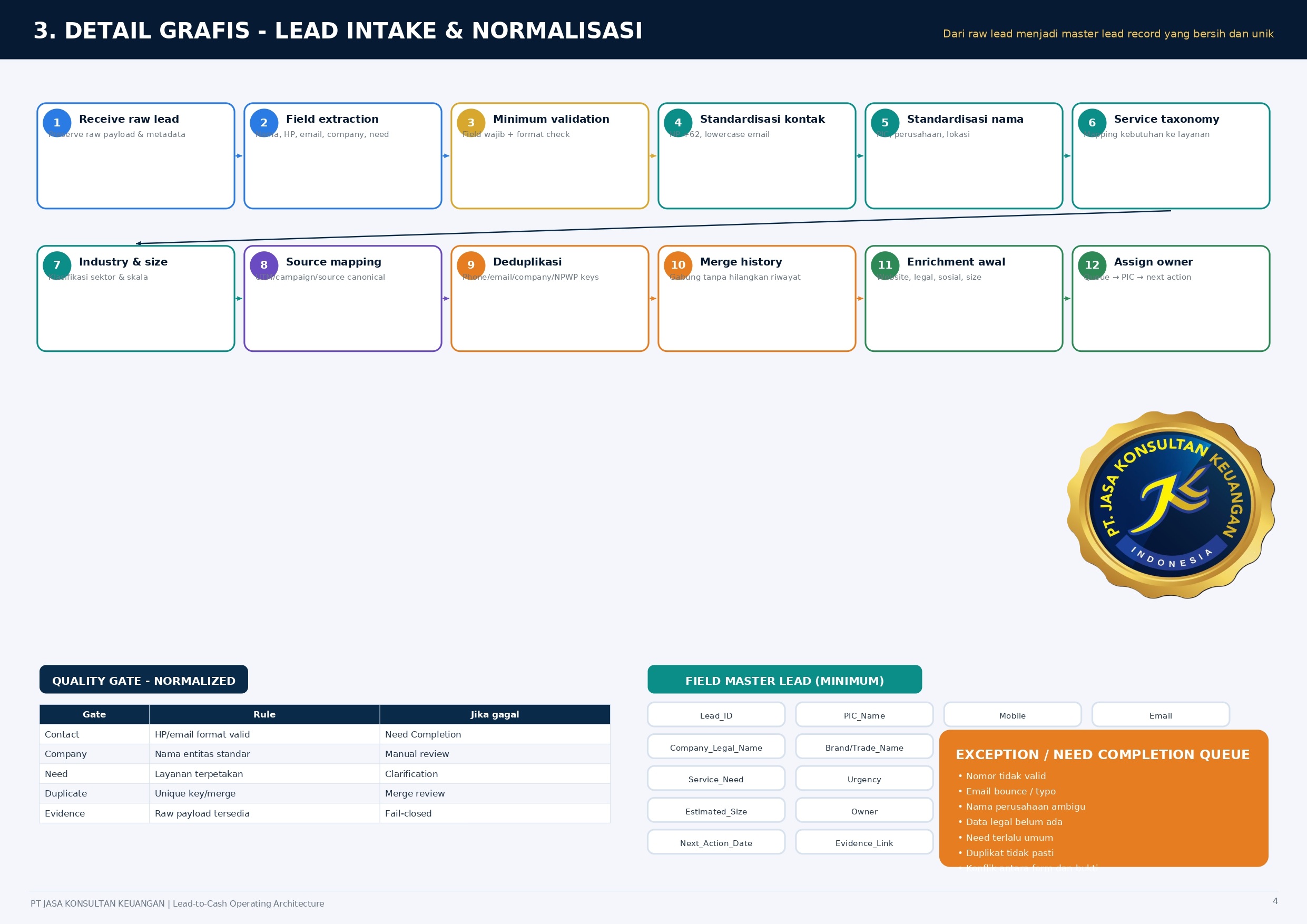Screen dimensions: 1307x924
Task: Select the 'Data legal belum ada' bullet
Action: click(1010, 822)
